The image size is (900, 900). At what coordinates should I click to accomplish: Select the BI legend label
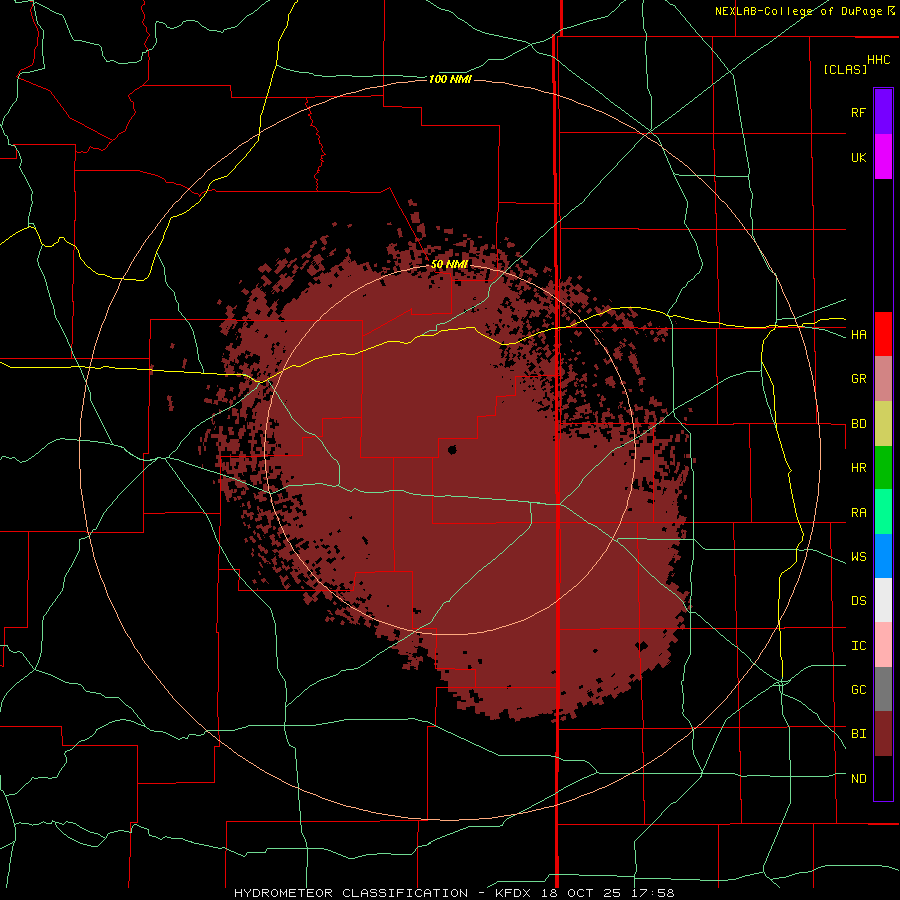[858, 734]
